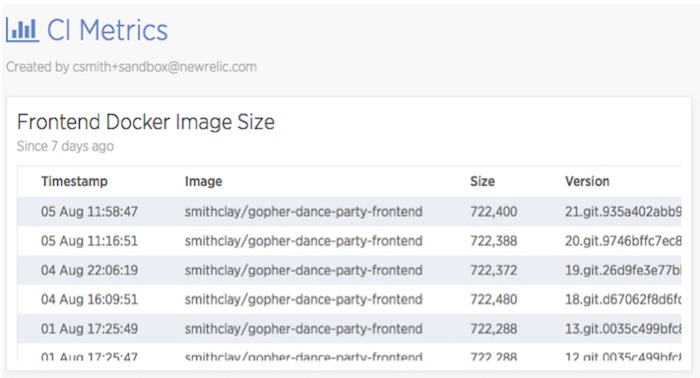Click image name in 05 Aug 11:16:51 row
Screen dimensions: 700x378
coord(304,241)
